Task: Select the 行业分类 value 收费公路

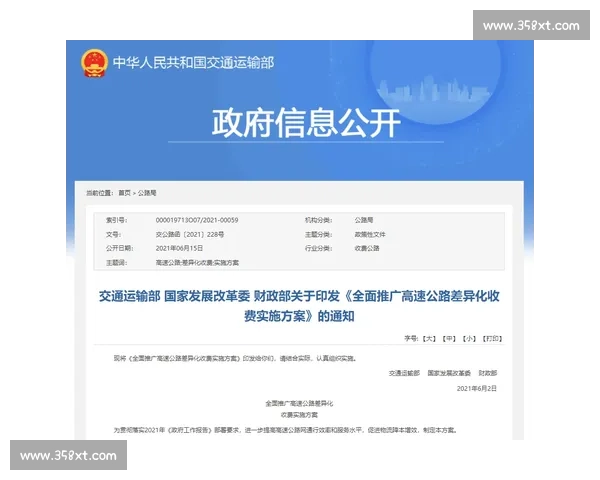Action: click(367, 248)
